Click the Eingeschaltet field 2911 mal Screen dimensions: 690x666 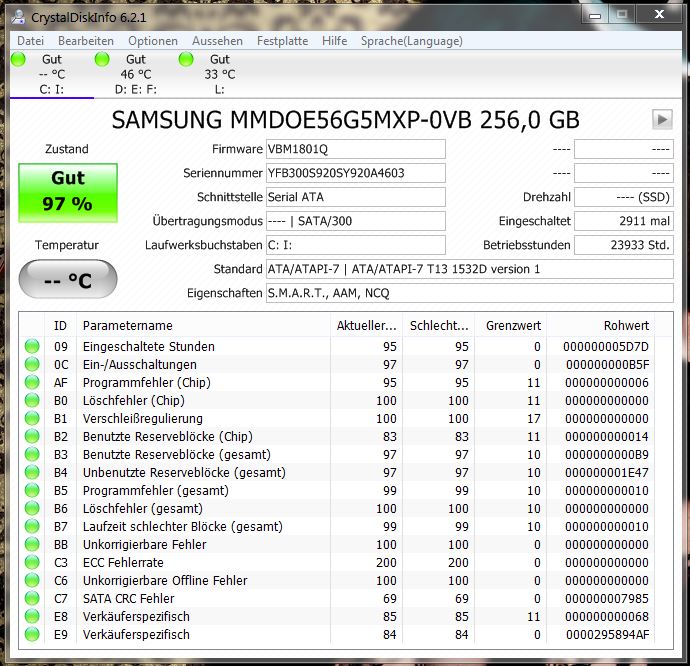point(624,221)
